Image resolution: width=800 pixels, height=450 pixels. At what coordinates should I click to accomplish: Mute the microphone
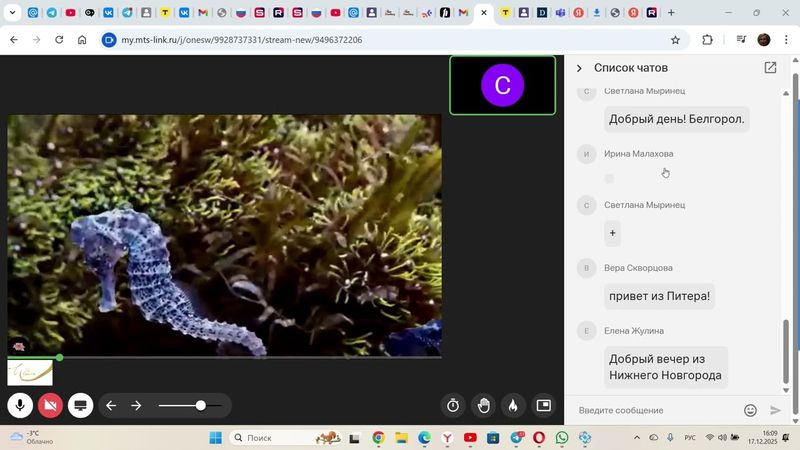(19, 405)
